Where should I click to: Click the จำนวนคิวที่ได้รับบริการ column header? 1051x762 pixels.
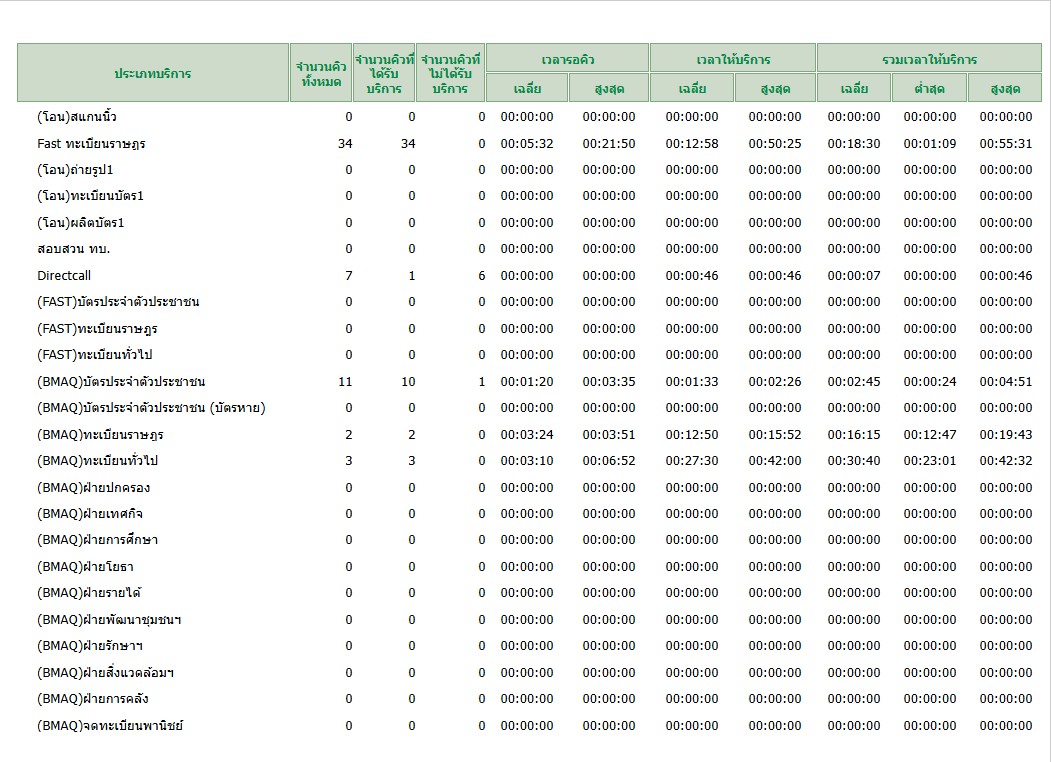pos(384,73)
